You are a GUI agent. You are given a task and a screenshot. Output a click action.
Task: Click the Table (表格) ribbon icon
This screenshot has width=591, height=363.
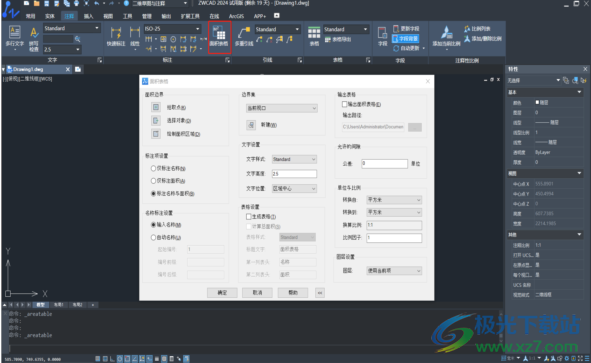[314, 37]
